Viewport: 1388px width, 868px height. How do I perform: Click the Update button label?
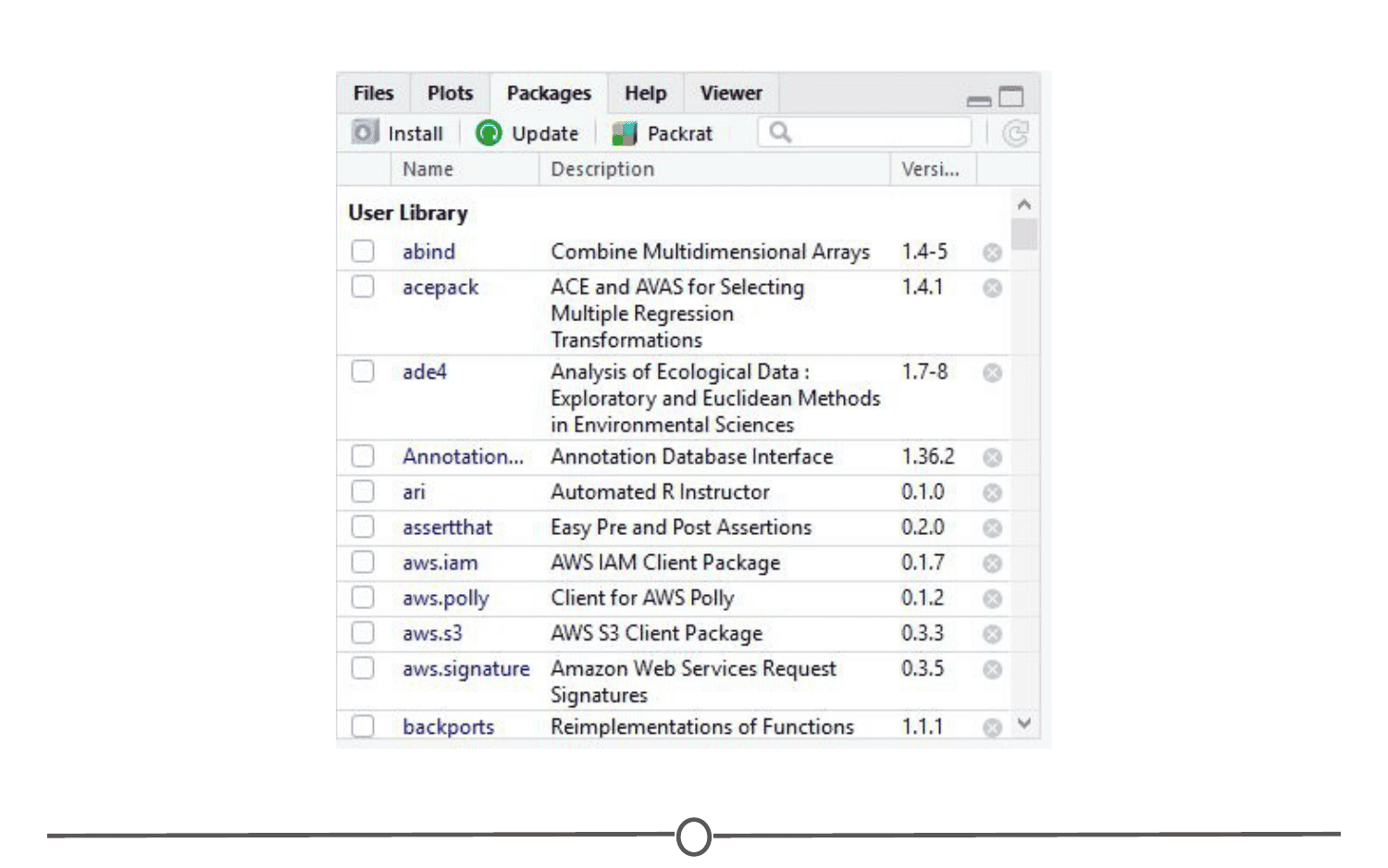point(545,134)
